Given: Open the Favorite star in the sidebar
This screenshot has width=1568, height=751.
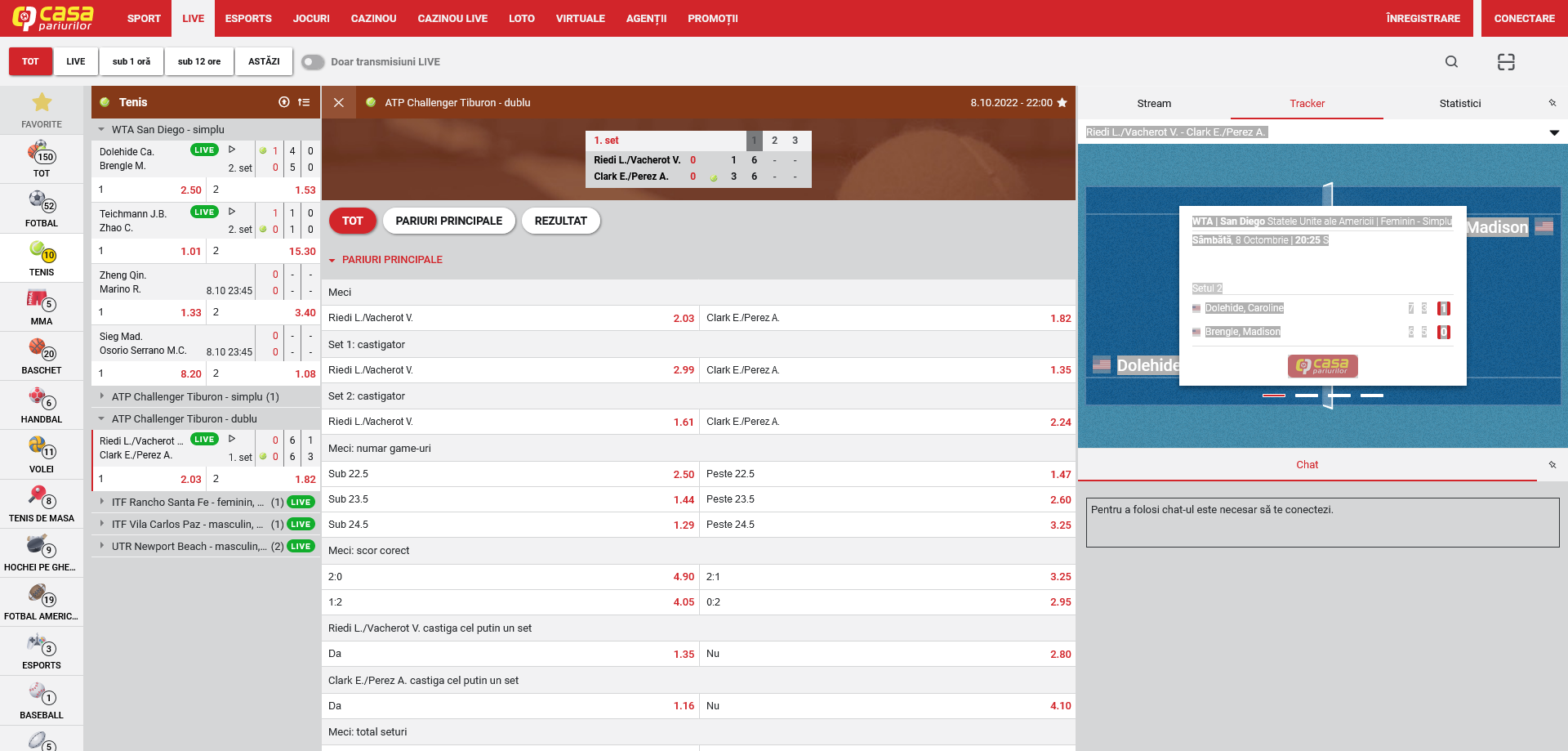Looking at the screenshot, I should (42, 102).
